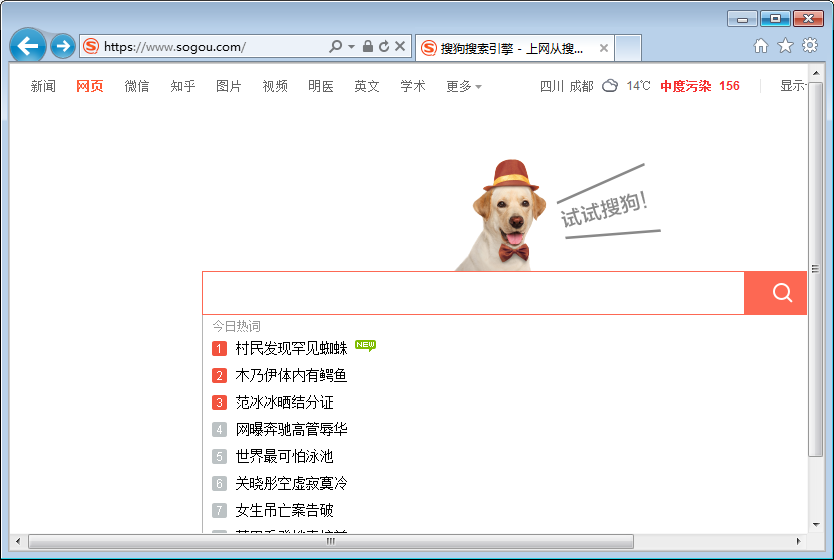Click the 14℃ temperature text

point(638,86)
